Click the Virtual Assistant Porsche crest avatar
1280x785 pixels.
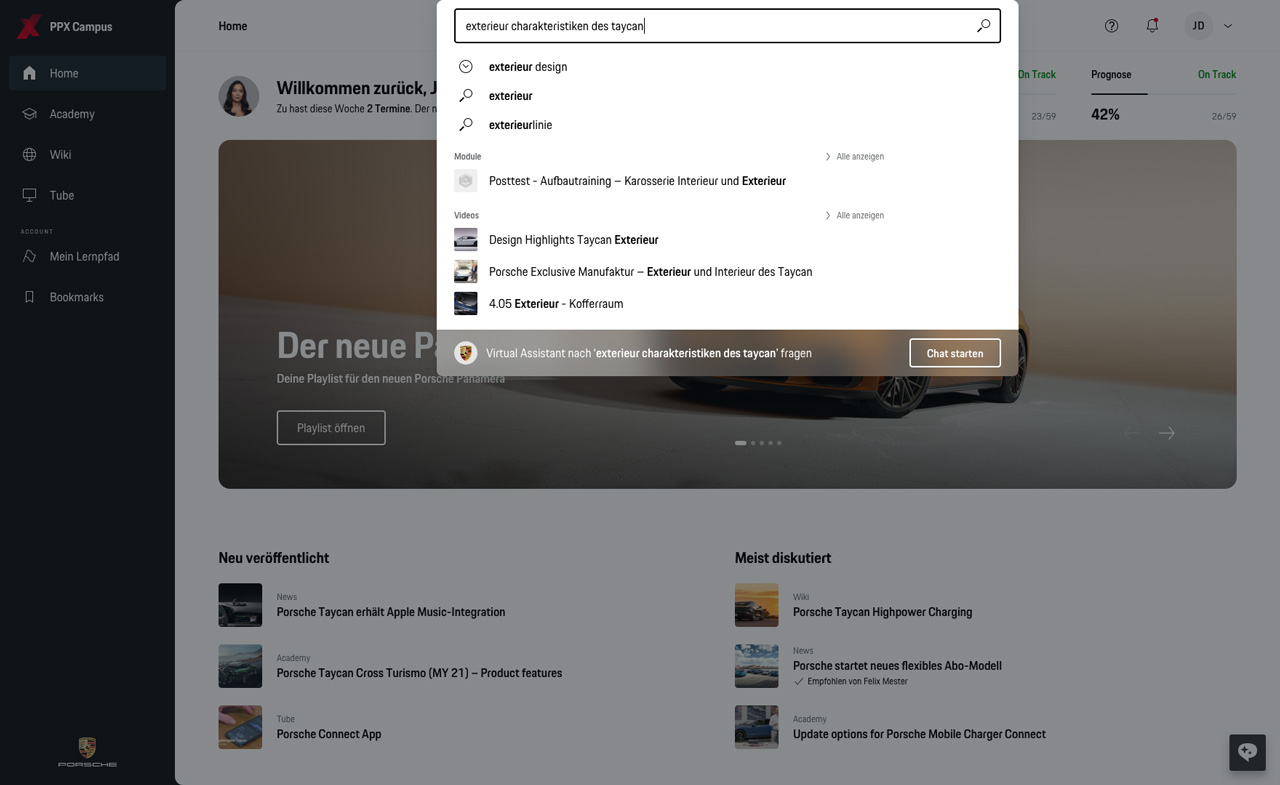tap(465, 353)
